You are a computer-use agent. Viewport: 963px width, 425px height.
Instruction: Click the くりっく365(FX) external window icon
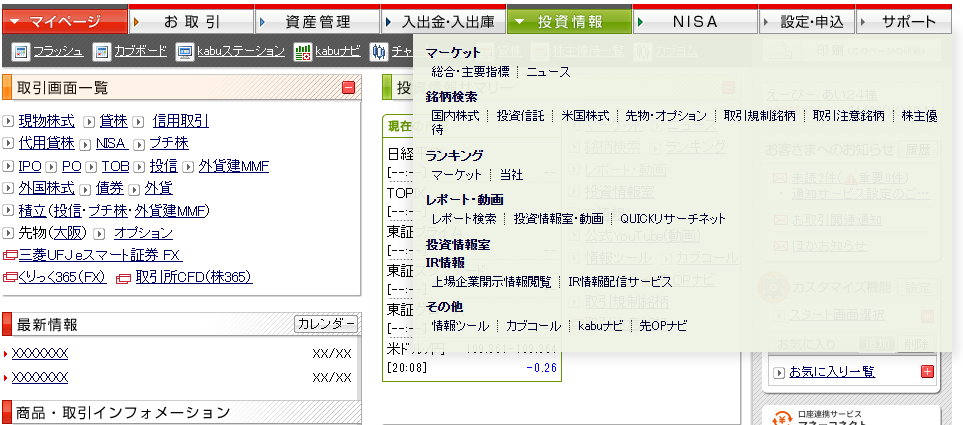[10, 278]
